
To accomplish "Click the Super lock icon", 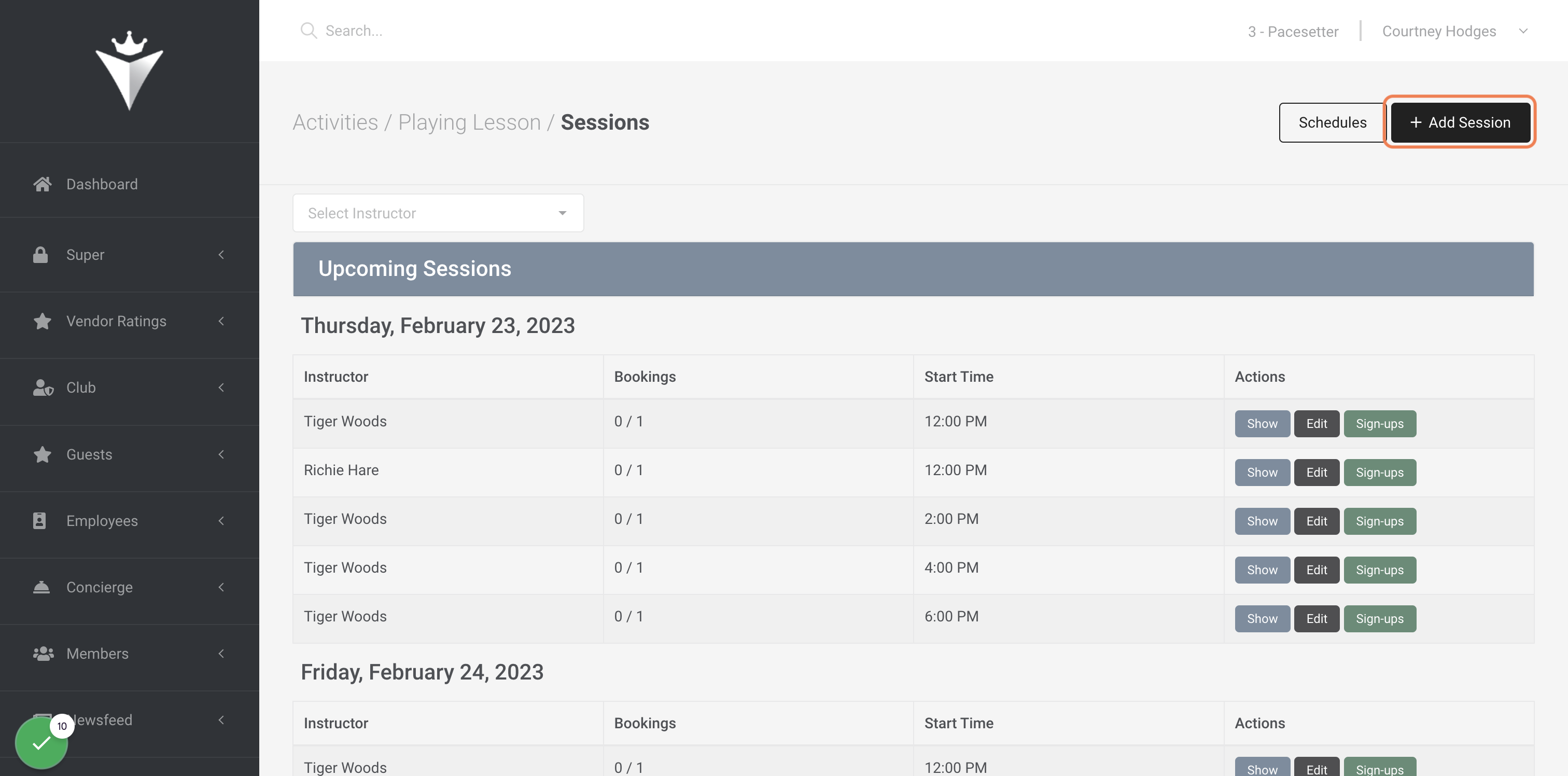I will 40,255.
